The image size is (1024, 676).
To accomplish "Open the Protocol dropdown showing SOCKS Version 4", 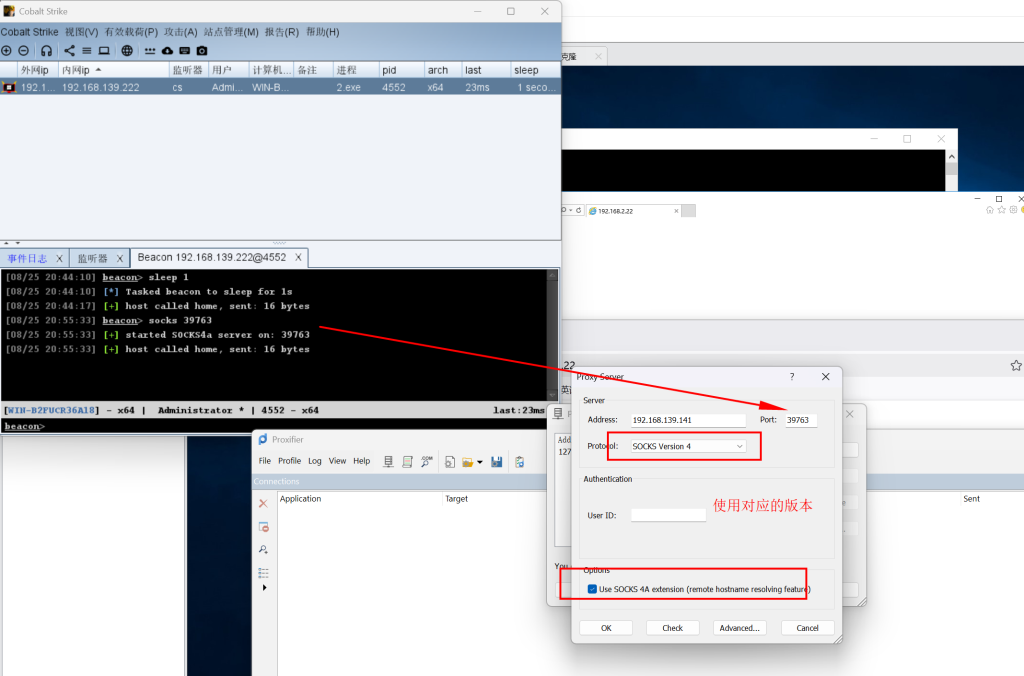I will click(688, 446).
